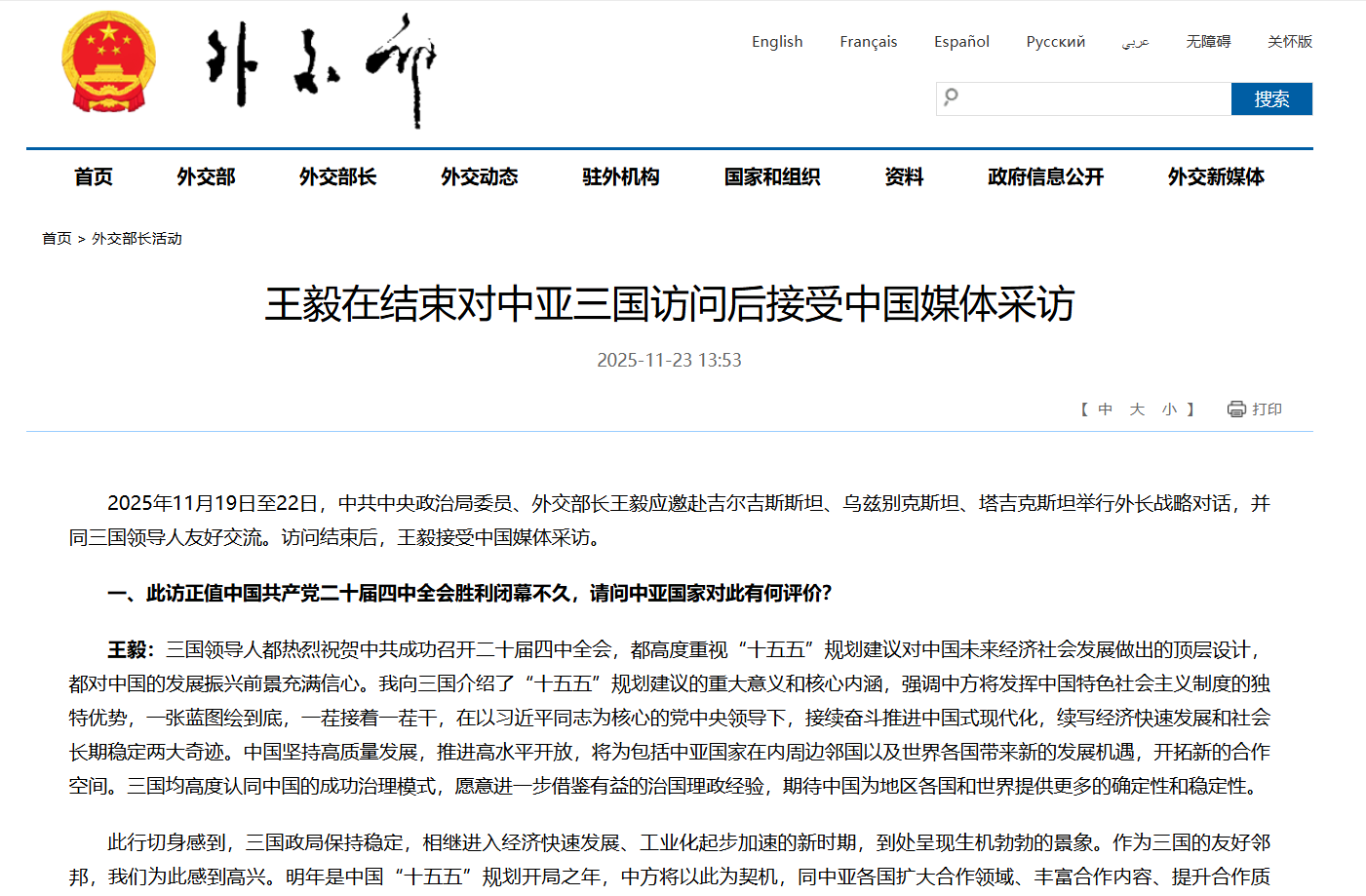The height and width of the screenshot is (896, 1366).
Task: Open the Русский version
Action: click(1055, 42)
